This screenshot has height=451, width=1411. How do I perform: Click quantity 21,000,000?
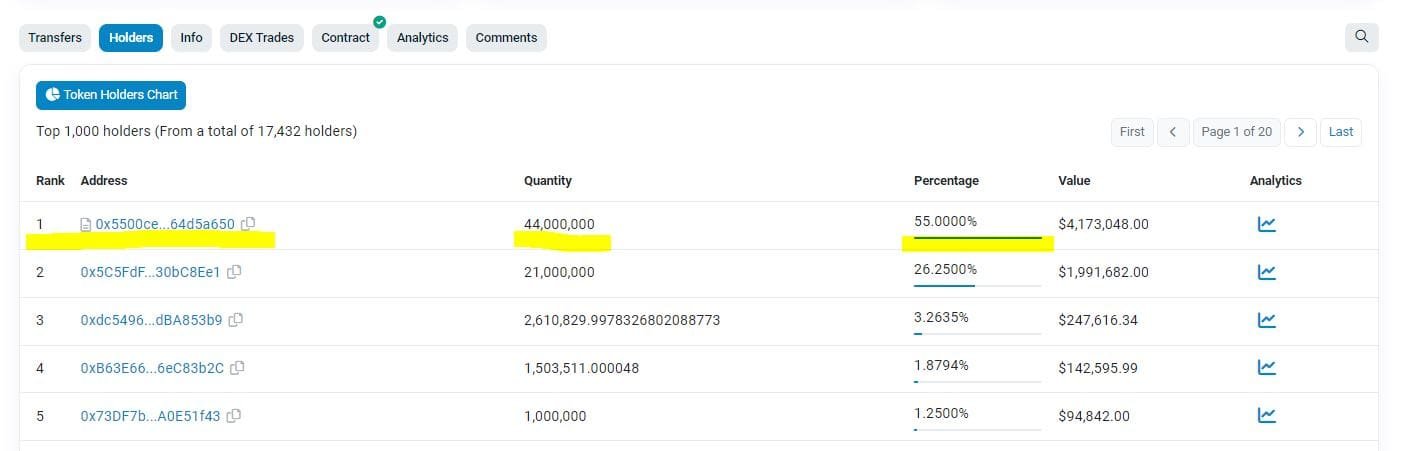click(x=559, y=272)
